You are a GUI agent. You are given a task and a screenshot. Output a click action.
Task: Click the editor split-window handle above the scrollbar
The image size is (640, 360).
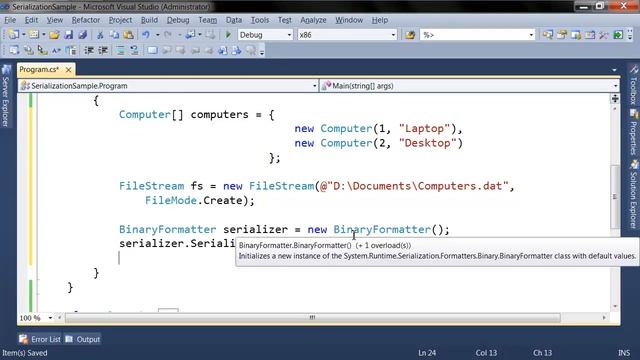pos(615,98)
